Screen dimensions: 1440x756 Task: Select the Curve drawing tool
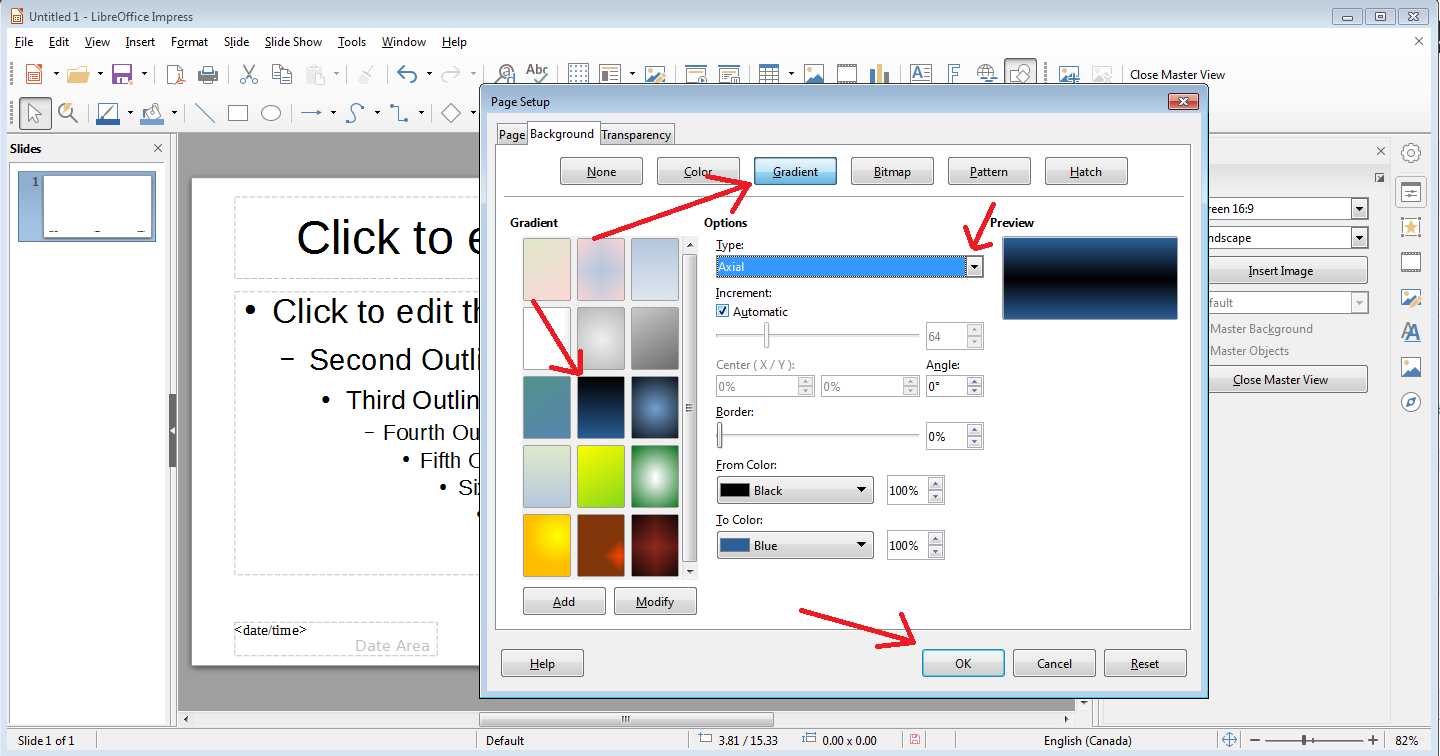coord(355,113)
